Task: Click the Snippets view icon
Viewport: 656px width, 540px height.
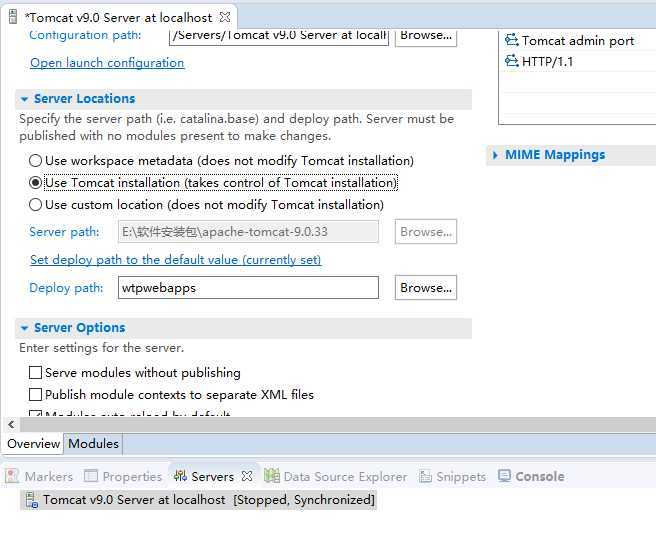Action: click(x=425, y=476)
